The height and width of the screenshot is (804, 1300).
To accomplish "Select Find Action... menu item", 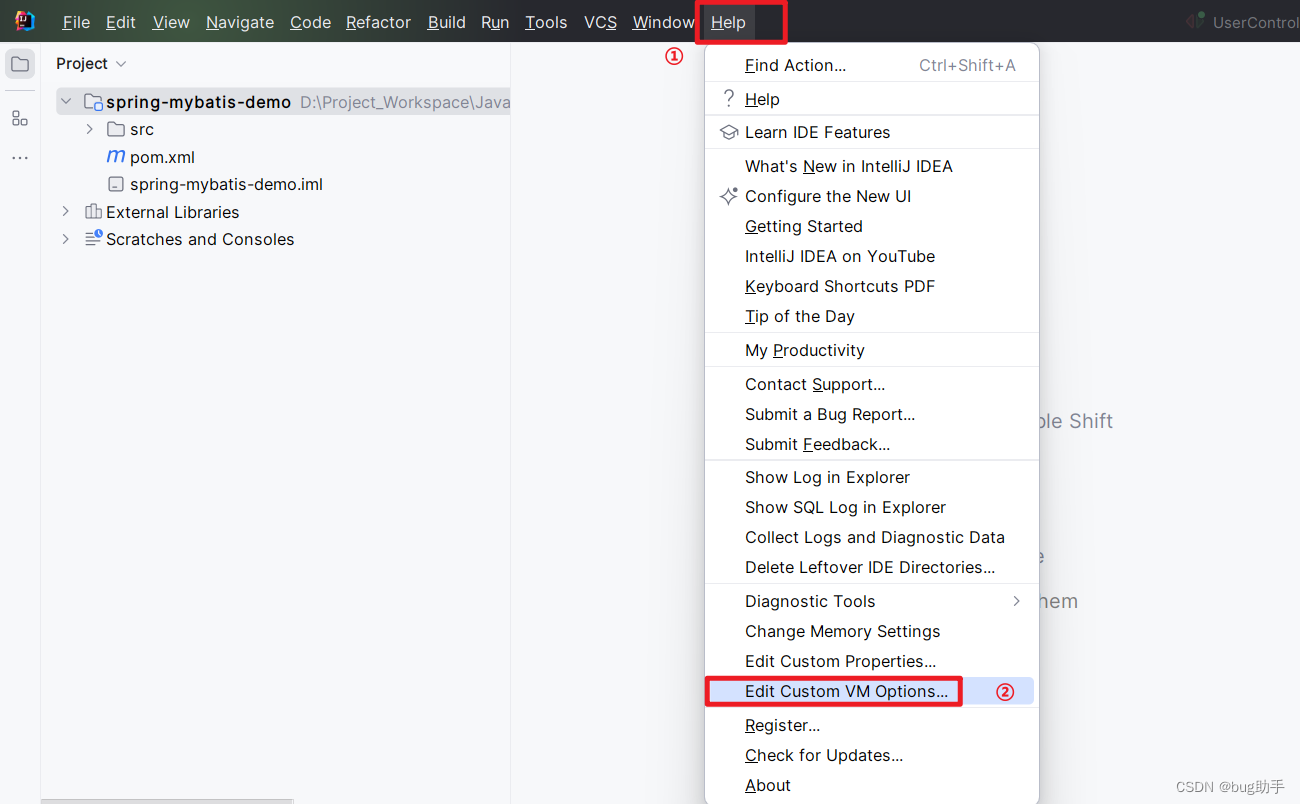I will [872, 65].
